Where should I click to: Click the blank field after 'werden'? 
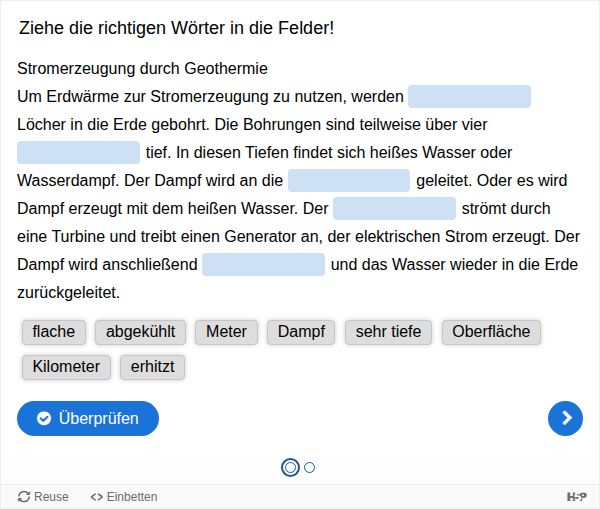(x=469, y=97)
